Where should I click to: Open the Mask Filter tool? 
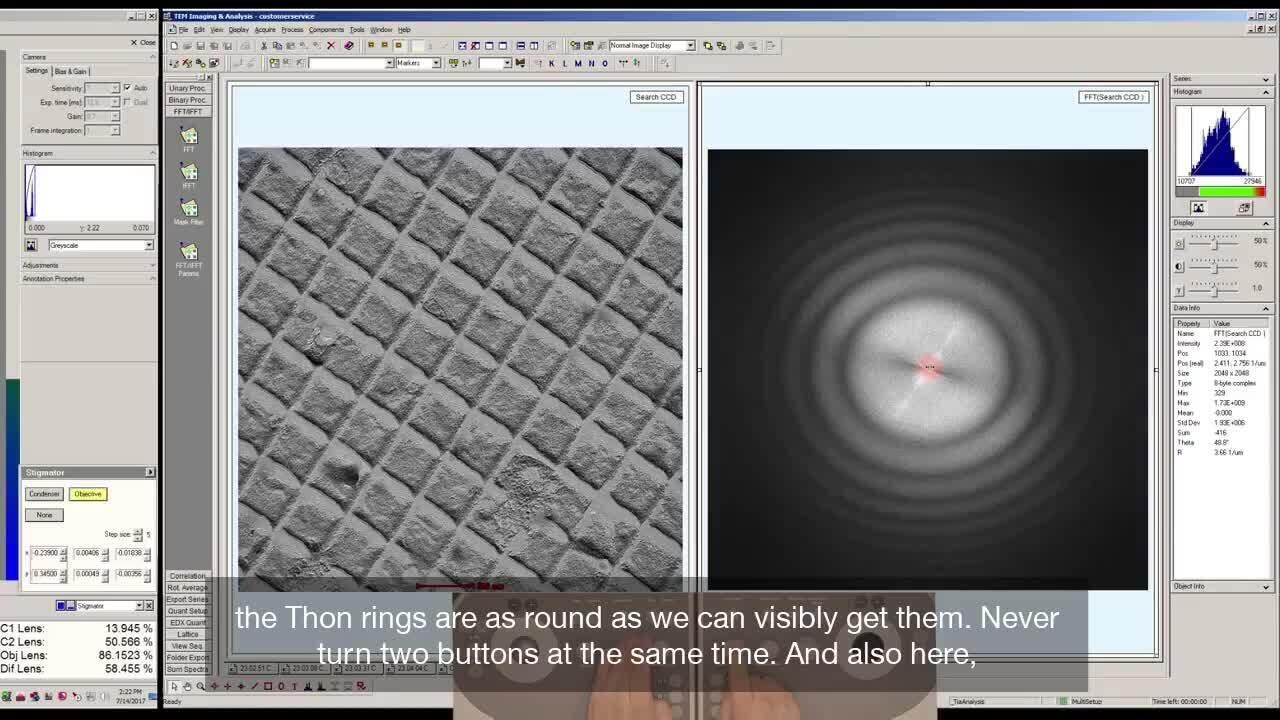(x=188, y=209)
